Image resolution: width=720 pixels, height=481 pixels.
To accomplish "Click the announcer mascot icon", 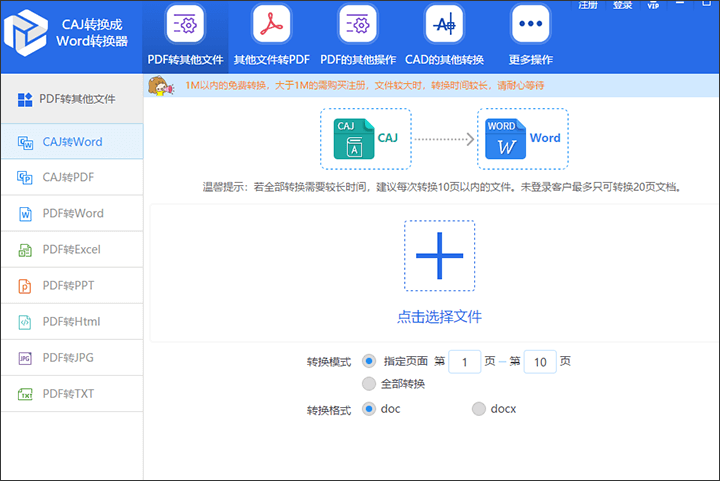I will pyautogui.click(x=161, y=86).
